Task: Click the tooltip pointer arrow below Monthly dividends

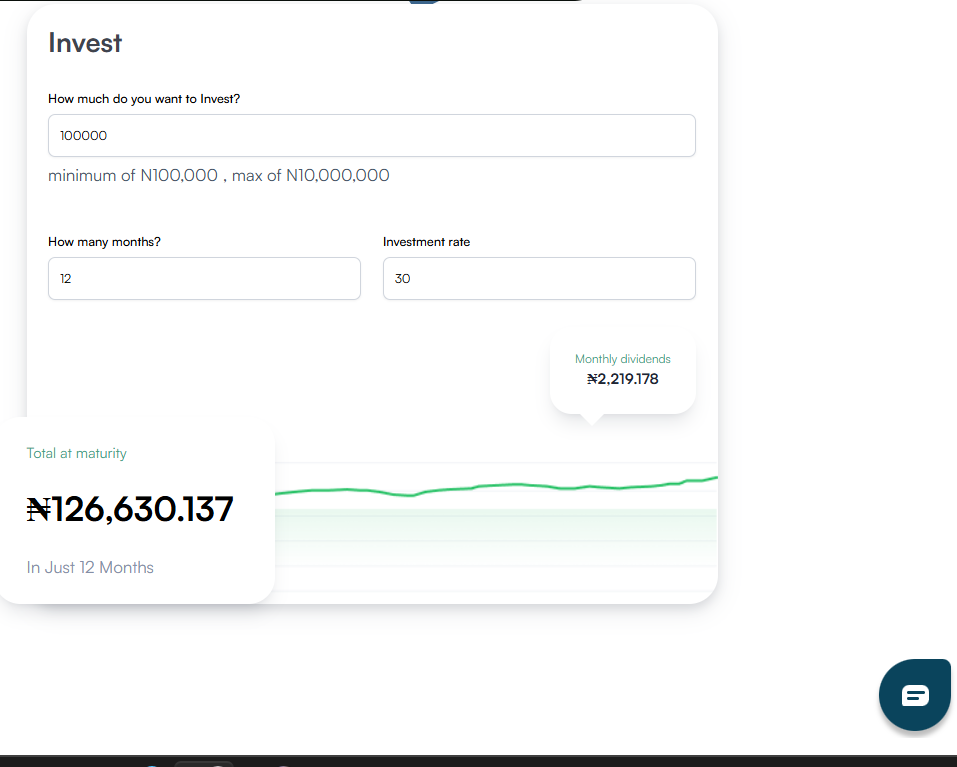Action: [592, 417]
